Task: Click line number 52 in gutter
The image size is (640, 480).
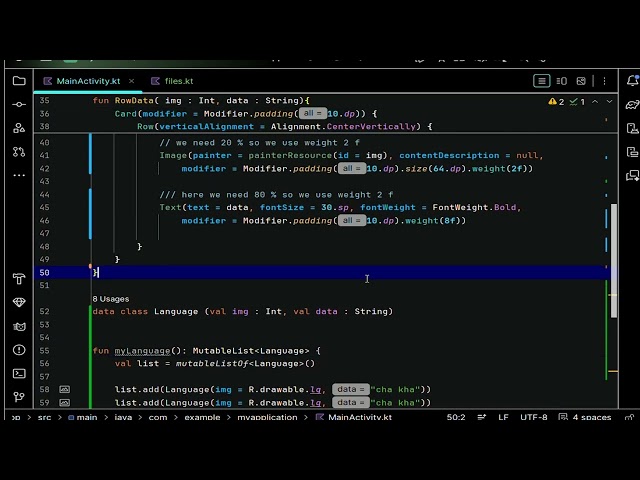Action: [44, 311]
